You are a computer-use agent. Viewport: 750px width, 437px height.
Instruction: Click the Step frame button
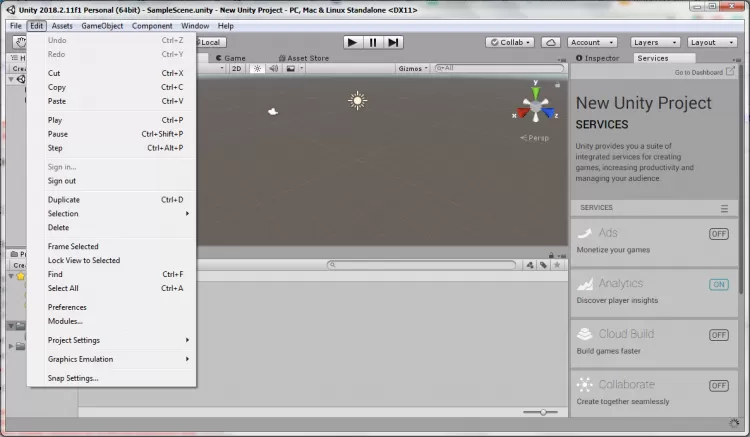pos(393,43)
